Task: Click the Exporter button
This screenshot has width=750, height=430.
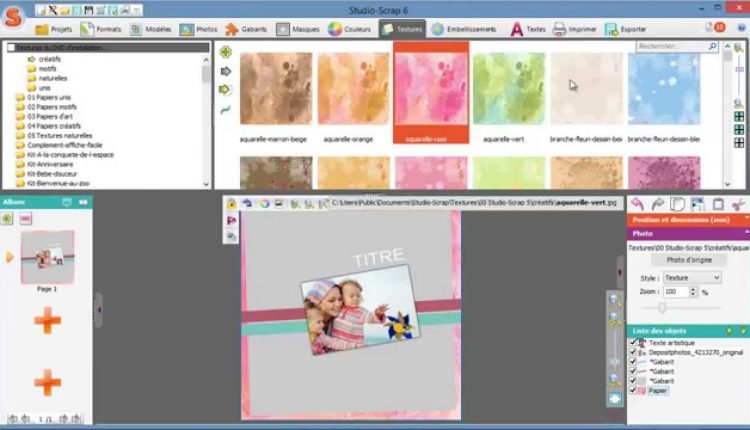Action: click(626, 29)
